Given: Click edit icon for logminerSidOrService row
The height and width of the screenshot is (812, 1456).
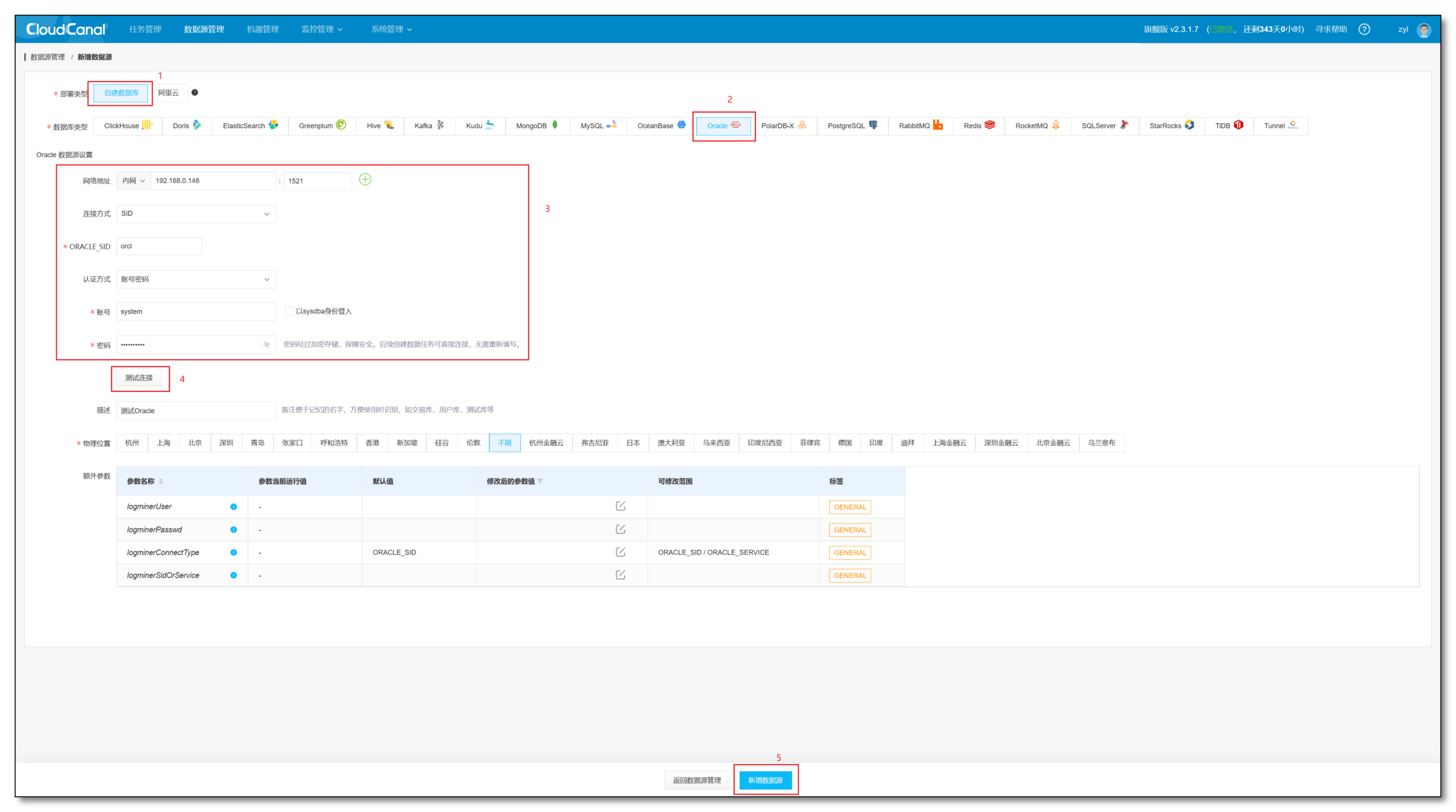Looking at the screenshot, I should tap(620, 575).
